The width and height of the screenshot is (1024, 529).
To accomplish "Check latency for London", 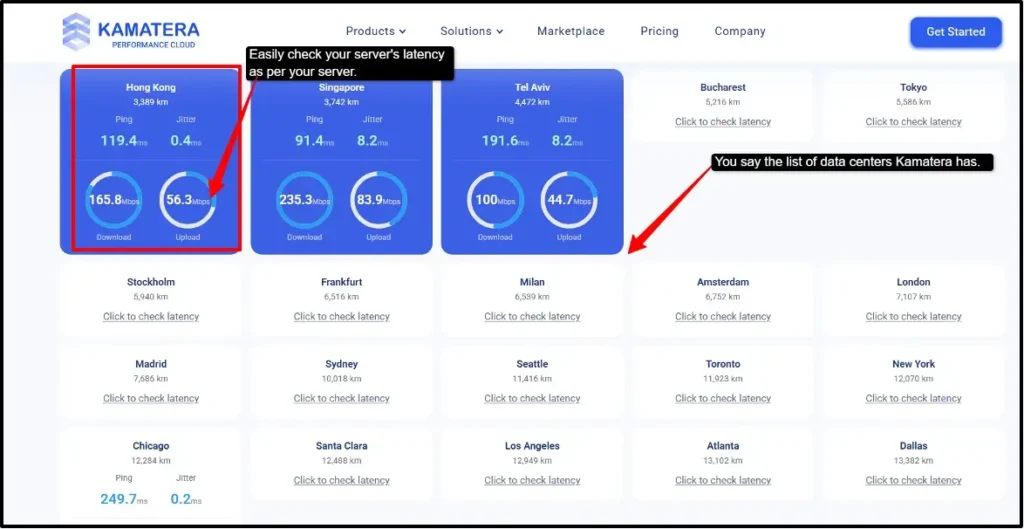I will point(914,316).
